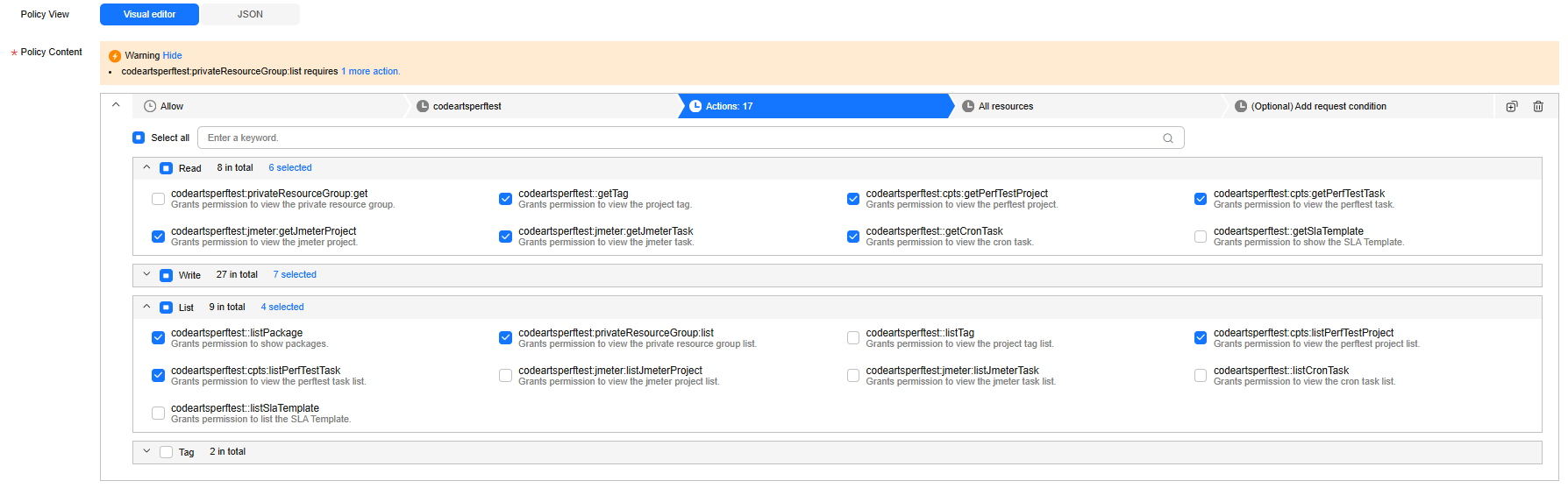Click the Policy View label
This screenshot has width=1568, height=488.
(x=45, y=14)
